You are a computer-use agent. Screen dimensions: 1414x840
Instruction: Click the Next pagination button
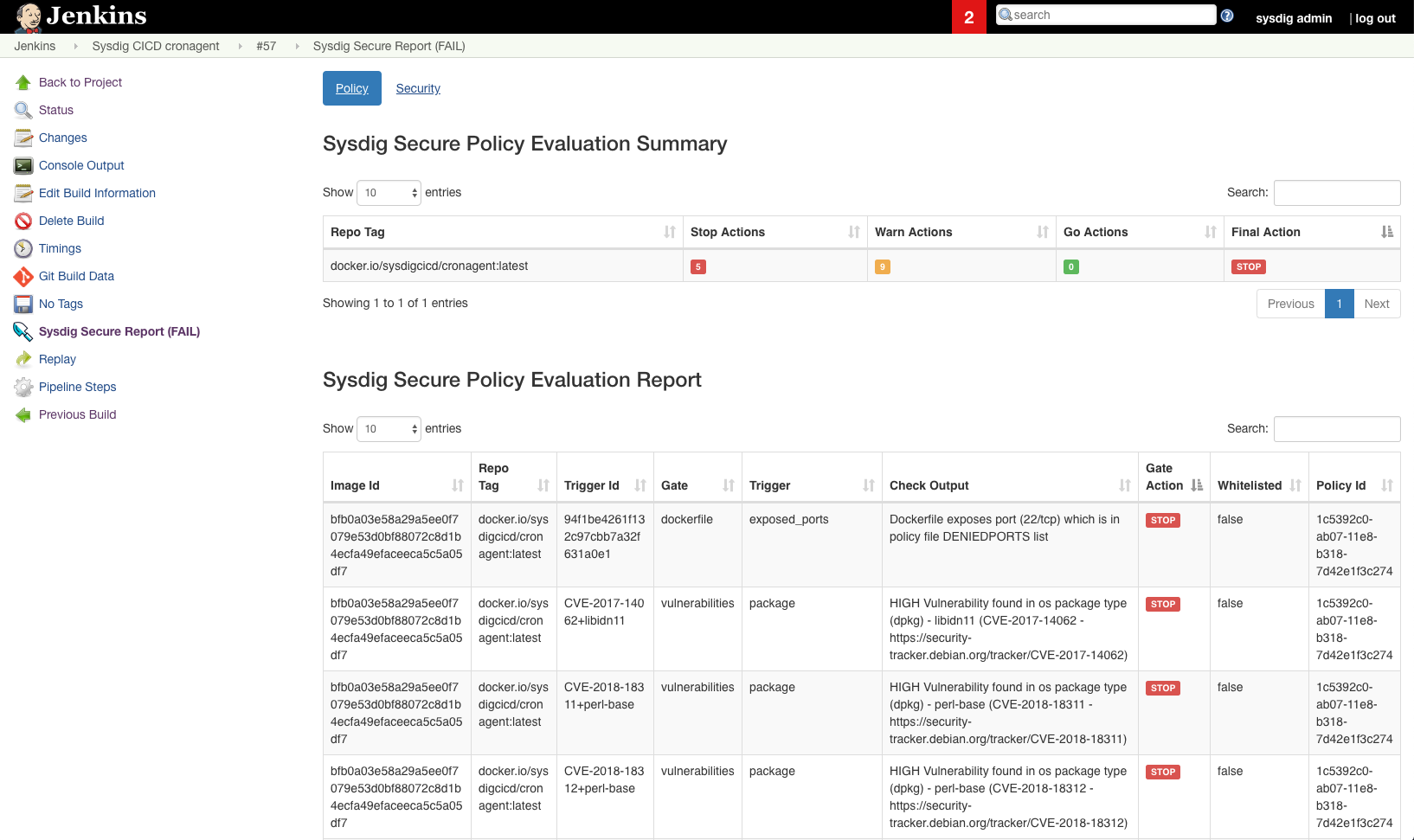1377,304
